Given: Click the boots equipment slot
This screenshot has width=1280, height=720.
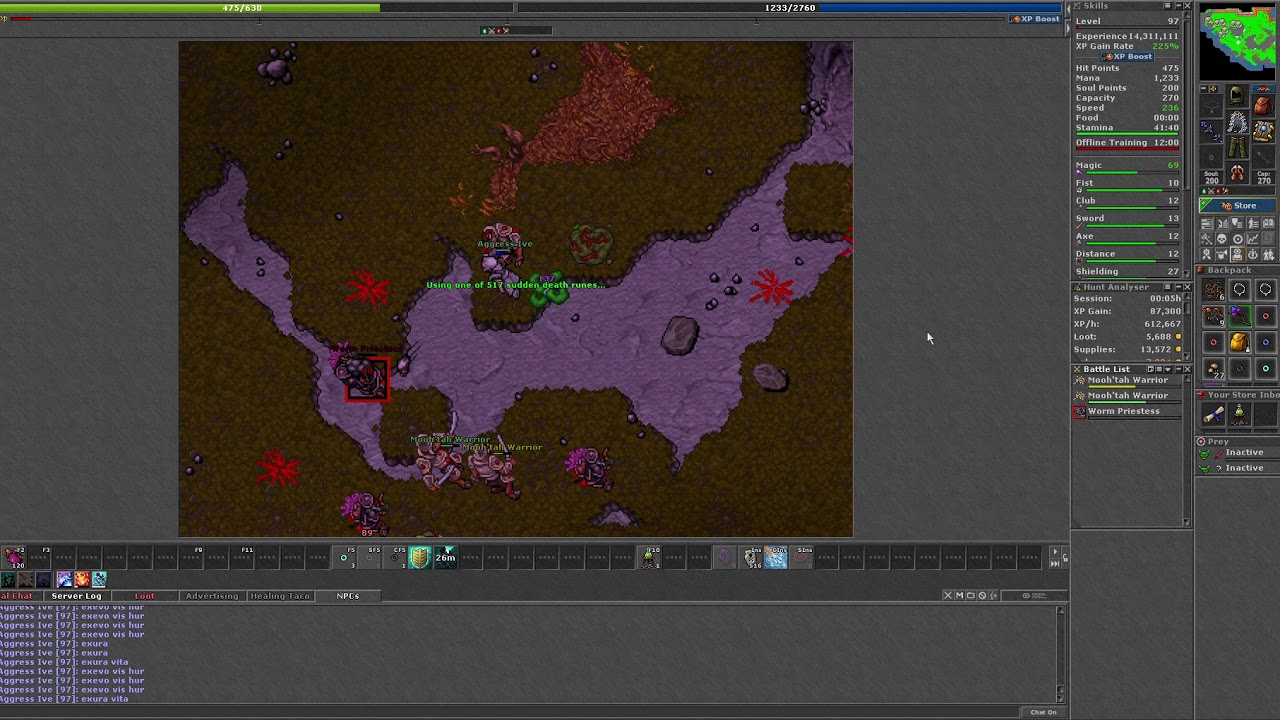Looking at the screenshot, I should tap(1237, 174).
